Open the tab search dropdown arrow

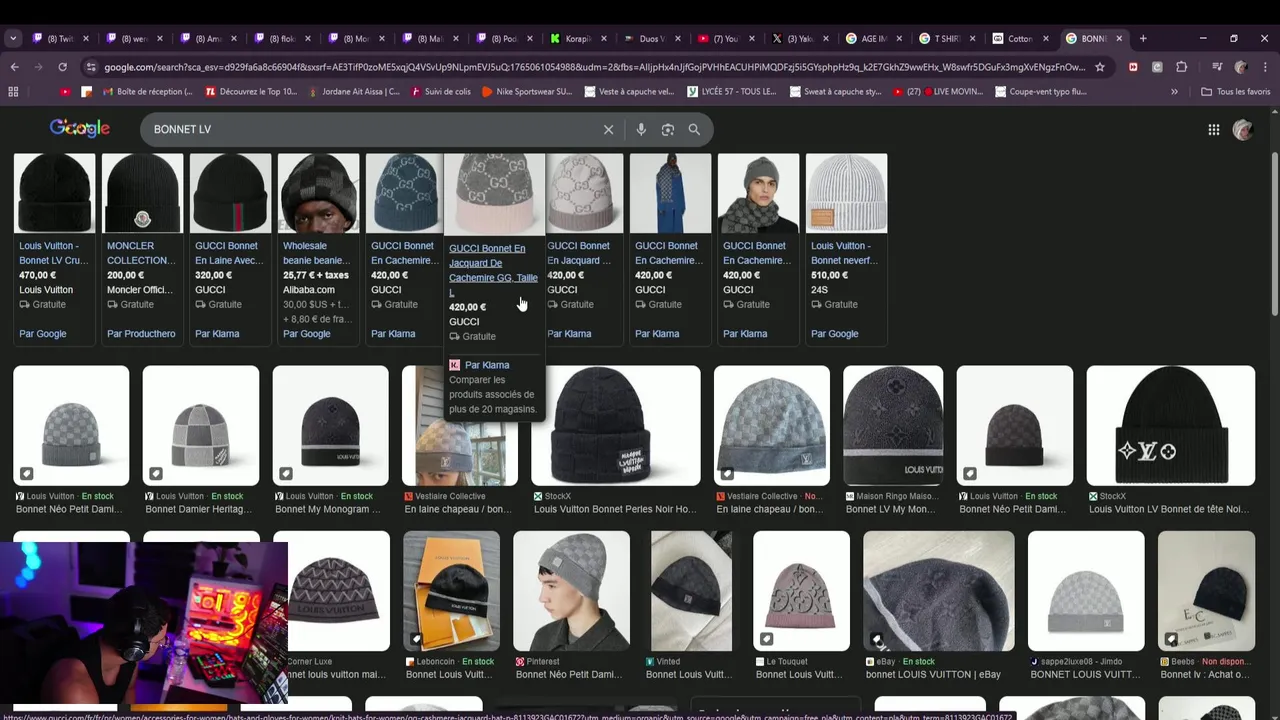pos(13,38)
